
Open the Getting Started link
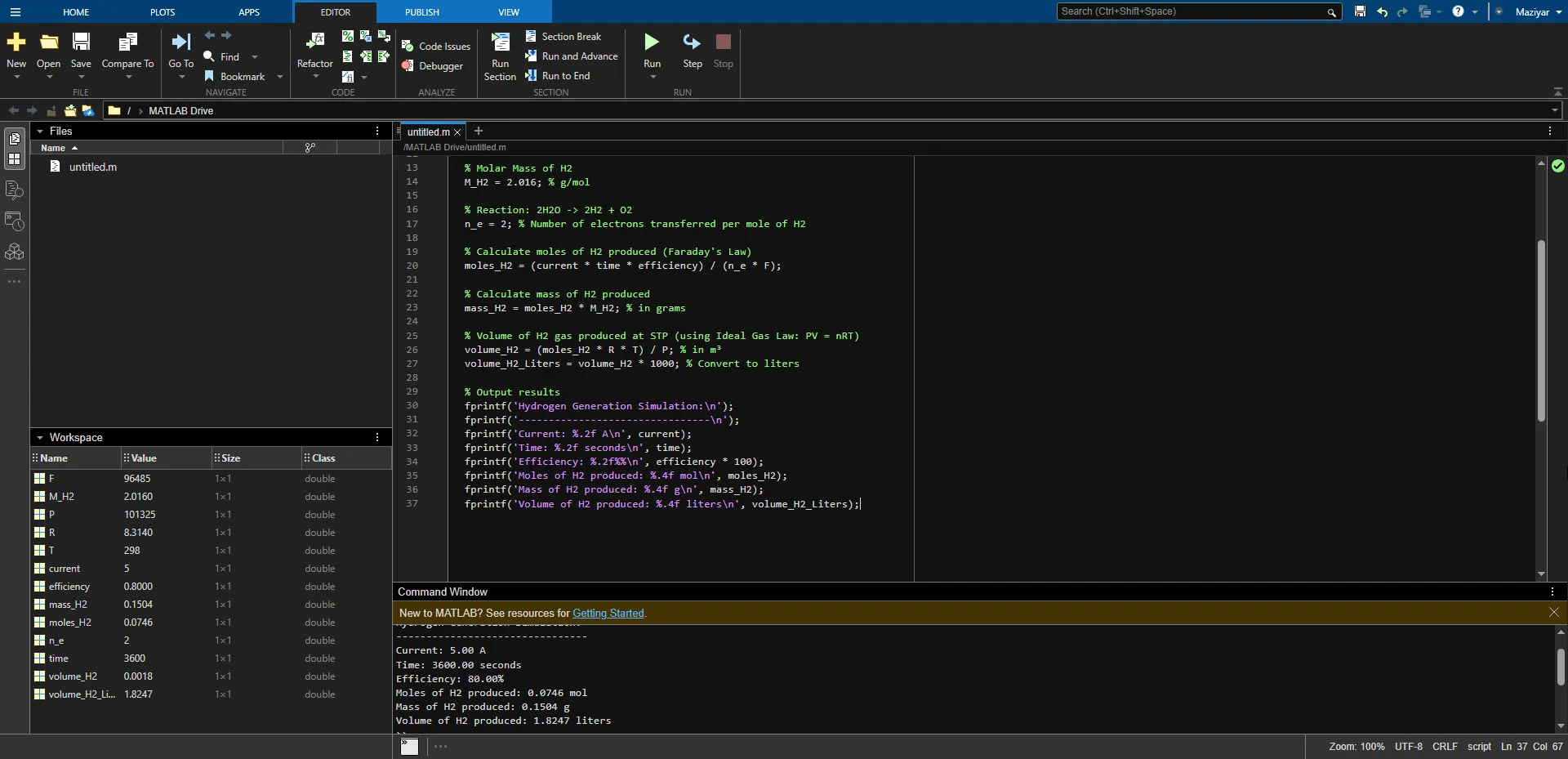(608, 614)
